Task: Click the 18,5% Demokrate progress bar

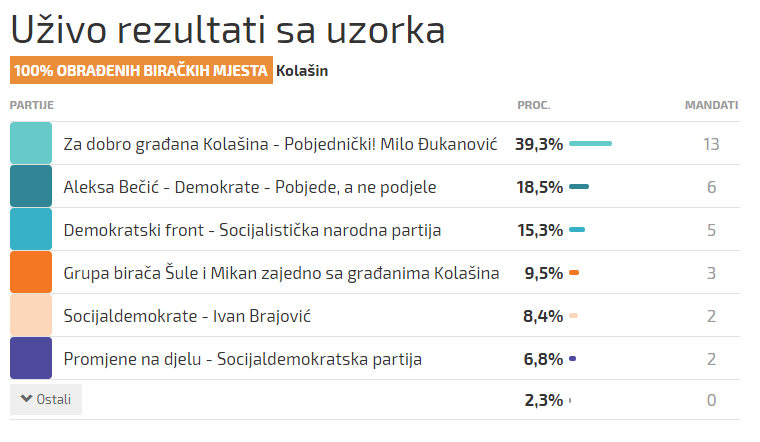Action: click(x=579, y=187)
